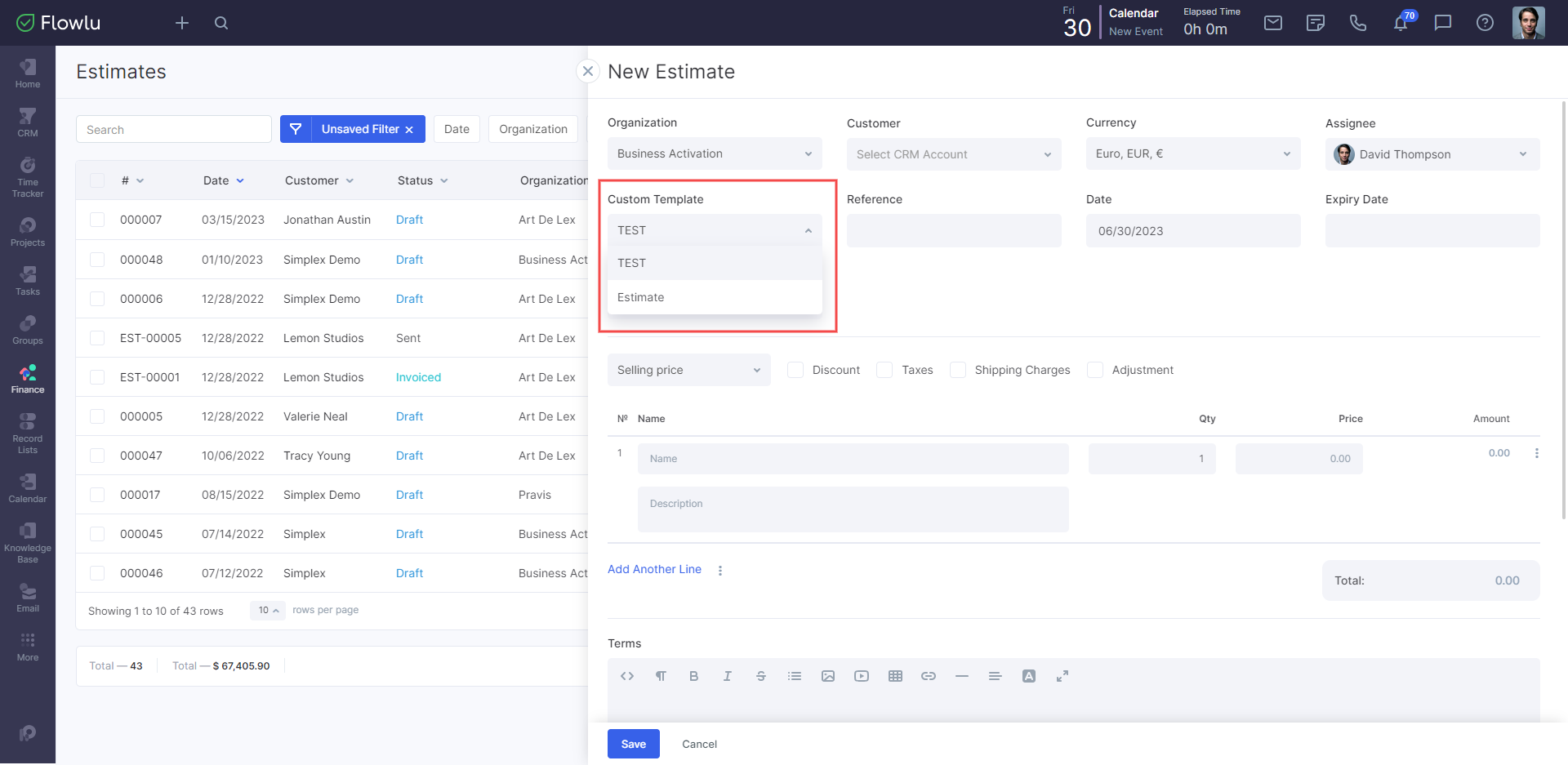
Task: Close the New Estimate panel
Action: 588,71
